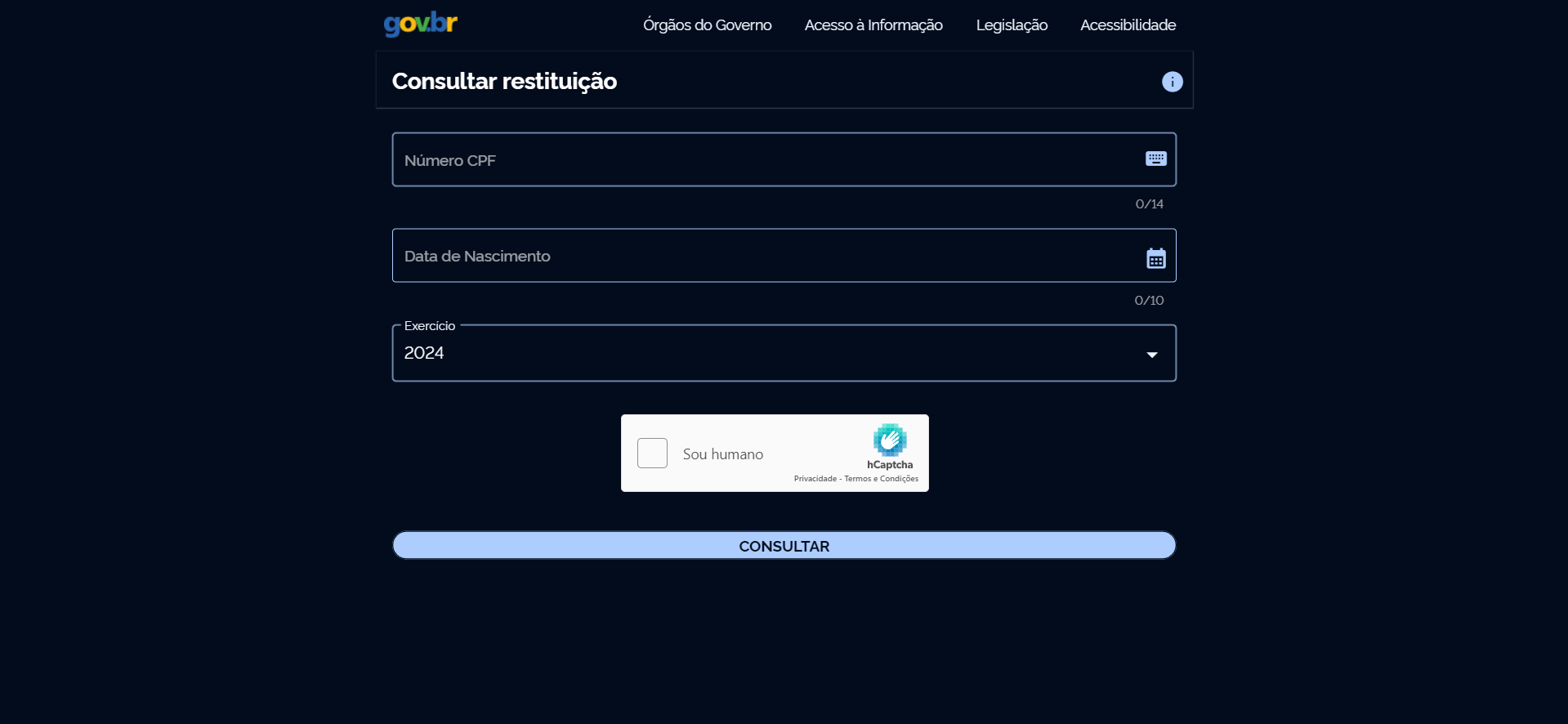Open the calendar picker for birth date
Viewport: 1568px width, 724px height.
click(x=1155, y=258)
